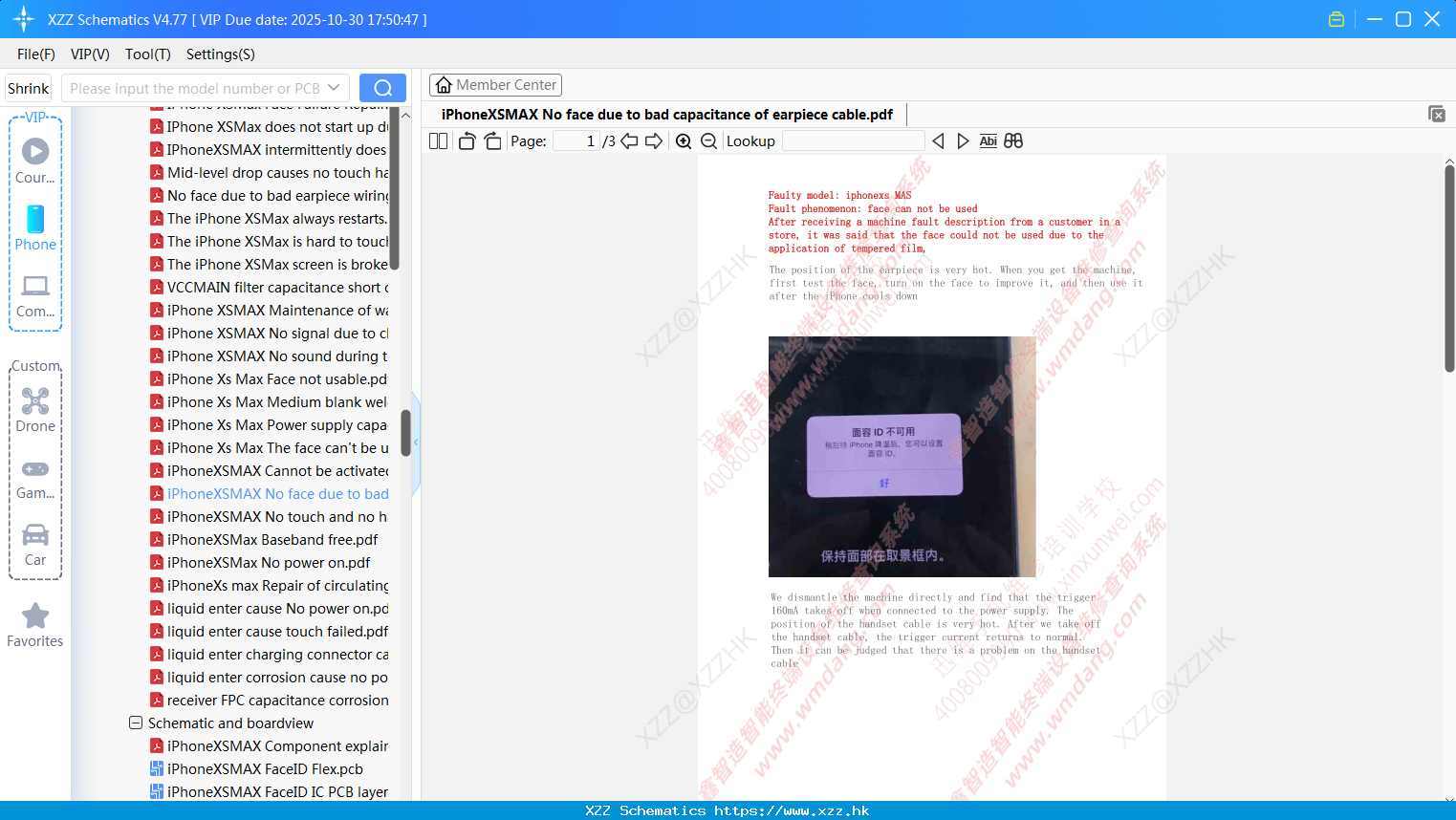The width and height of the screenshot is (1456, 820).
Task: Go to next page arrow
Action: pos(654,140)
